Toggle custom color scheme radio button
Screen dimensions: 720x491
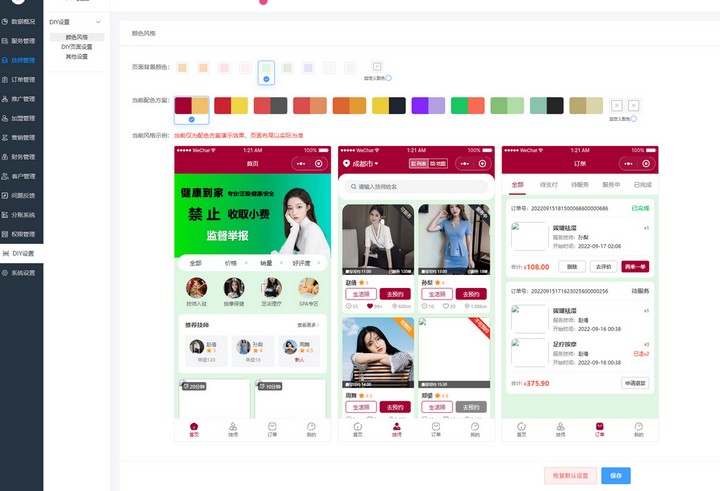tap(634, 119)
